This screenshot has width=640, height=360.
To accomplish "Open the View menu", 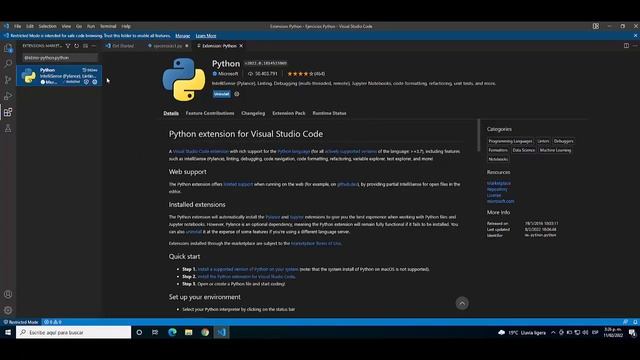I will (66, 26).
